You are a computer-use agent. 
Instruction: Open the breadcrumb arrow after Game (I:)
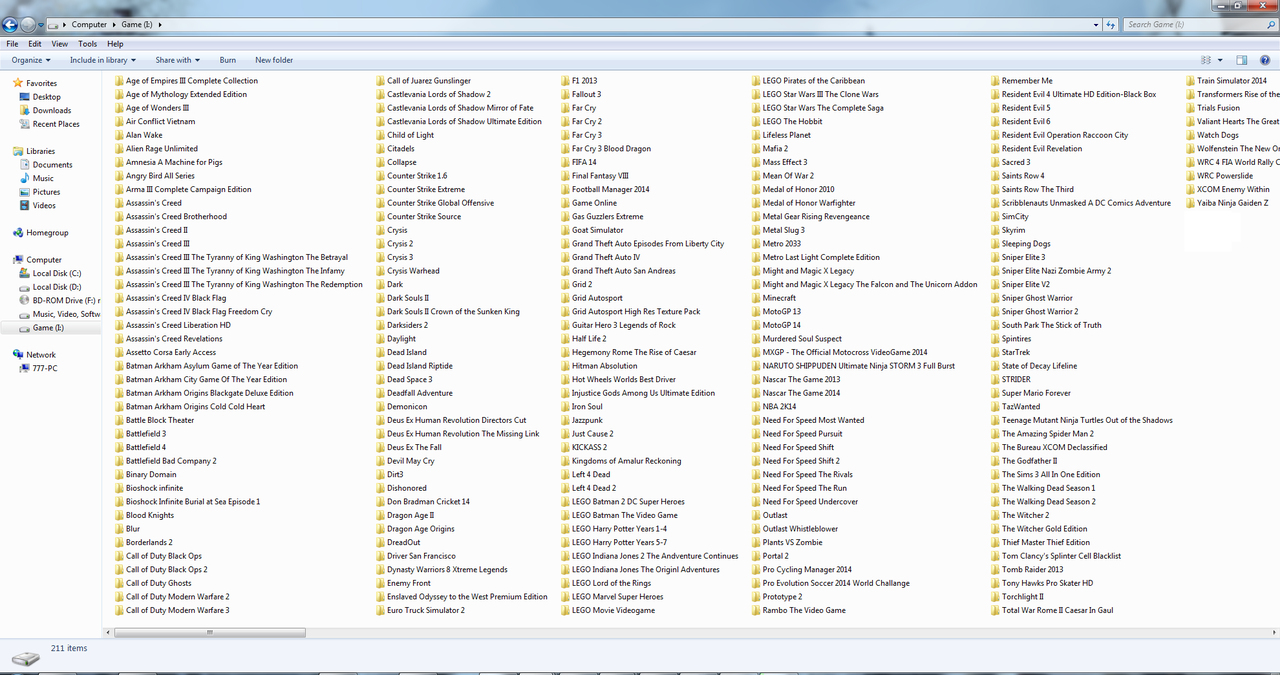tap(159, 24)
